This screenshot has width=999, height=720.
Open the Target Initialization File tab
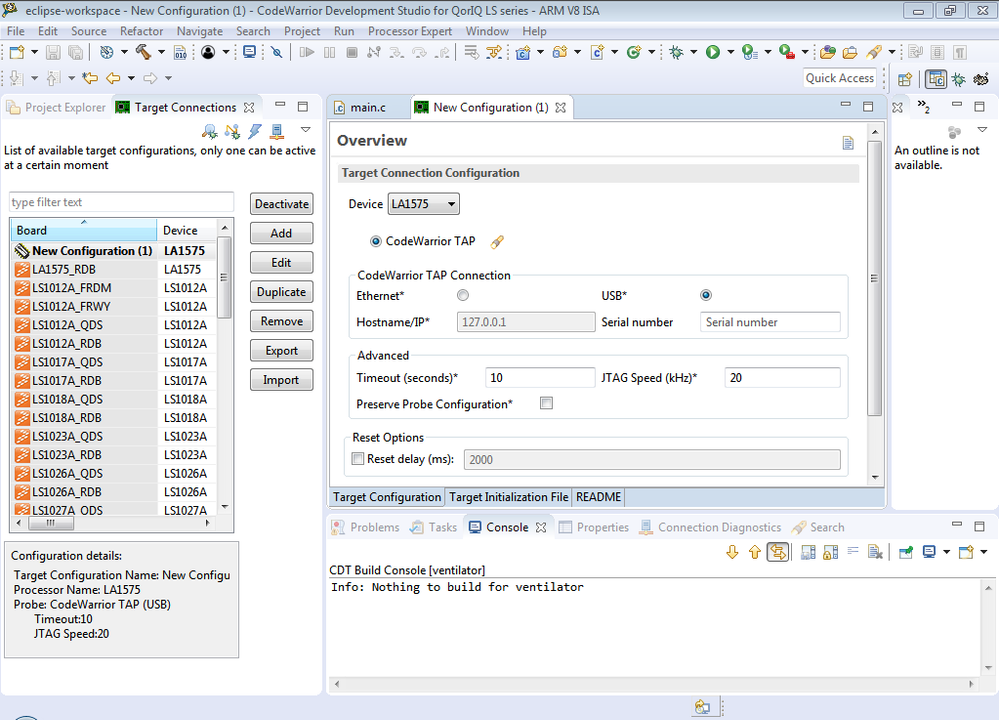[x=508, y=497]
